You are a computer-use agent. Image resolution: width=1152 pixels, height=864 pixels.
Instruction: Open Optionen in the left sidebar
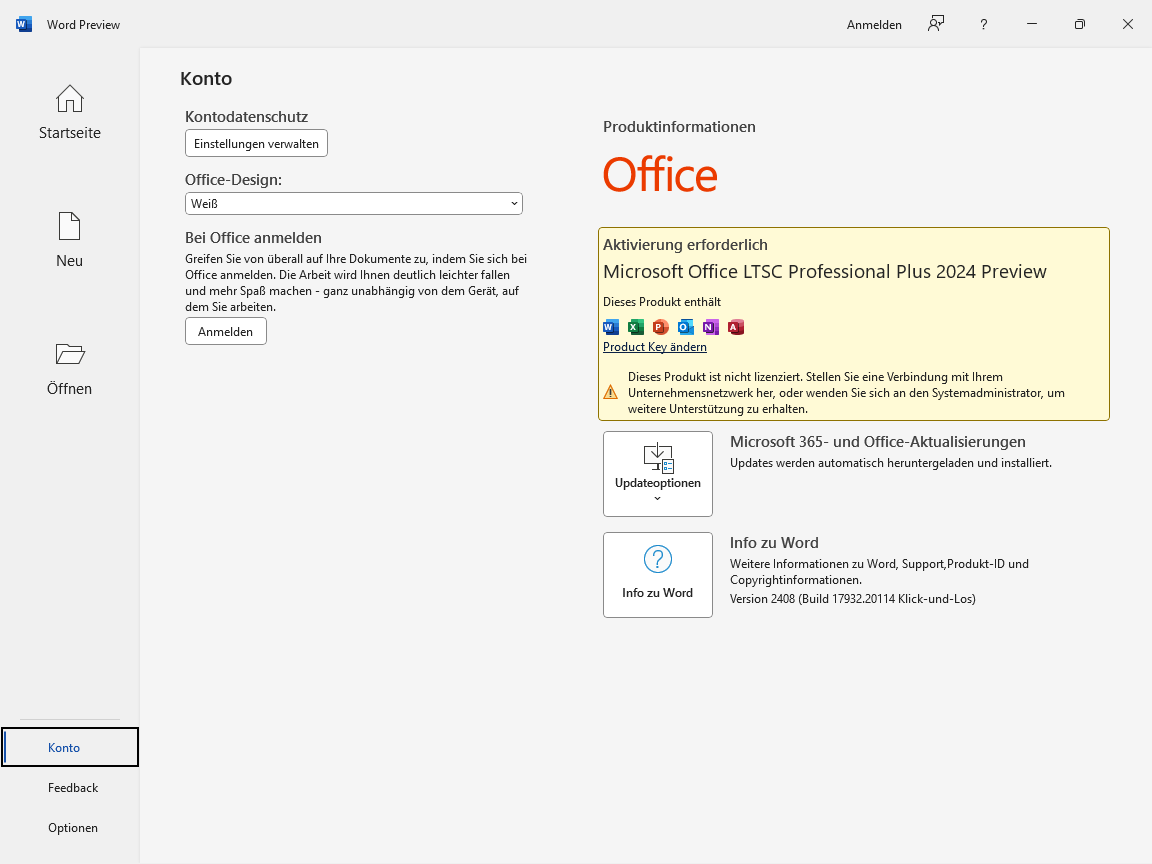73,828
